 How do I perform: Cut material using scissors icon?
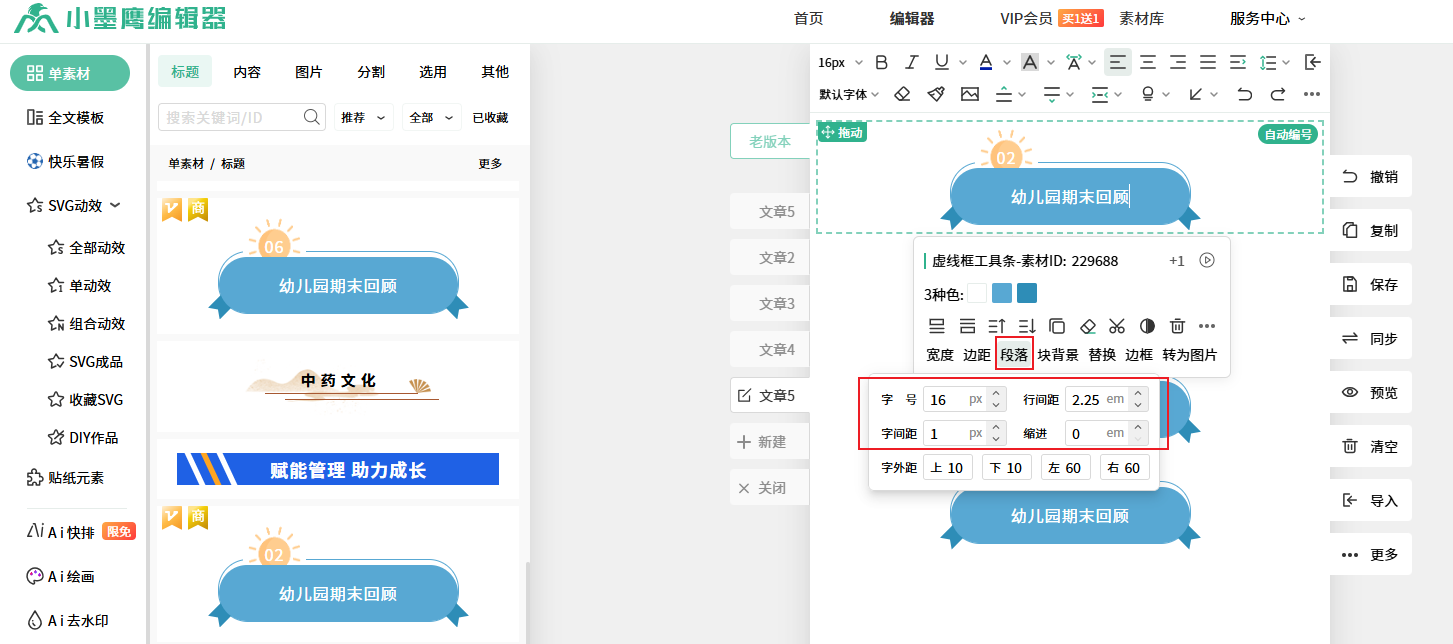[1117, 326]
